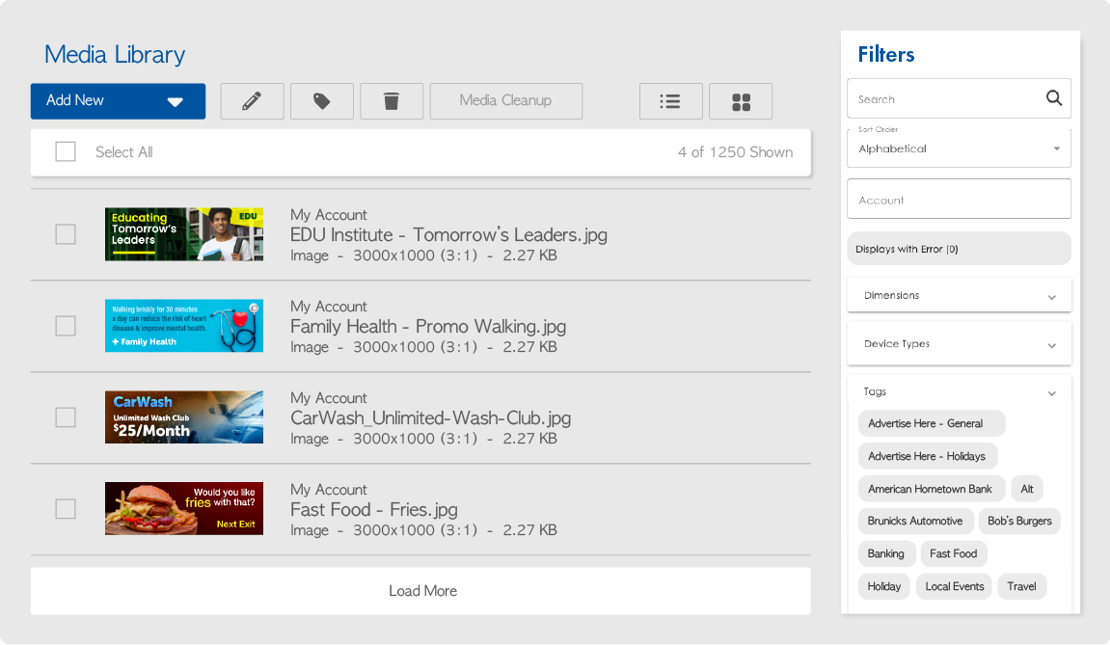
Task: Select the EDU Institute image checkbox
Action: pos(66,234)
